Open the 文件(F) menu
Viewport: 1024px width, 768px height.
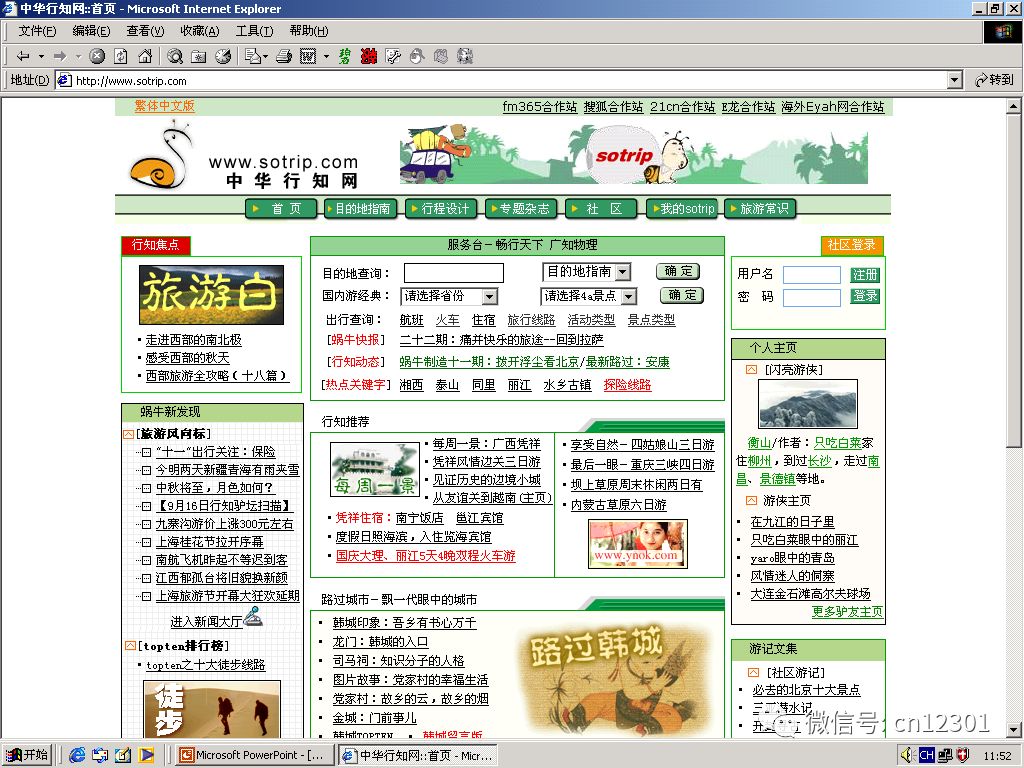tap(37, 31)
